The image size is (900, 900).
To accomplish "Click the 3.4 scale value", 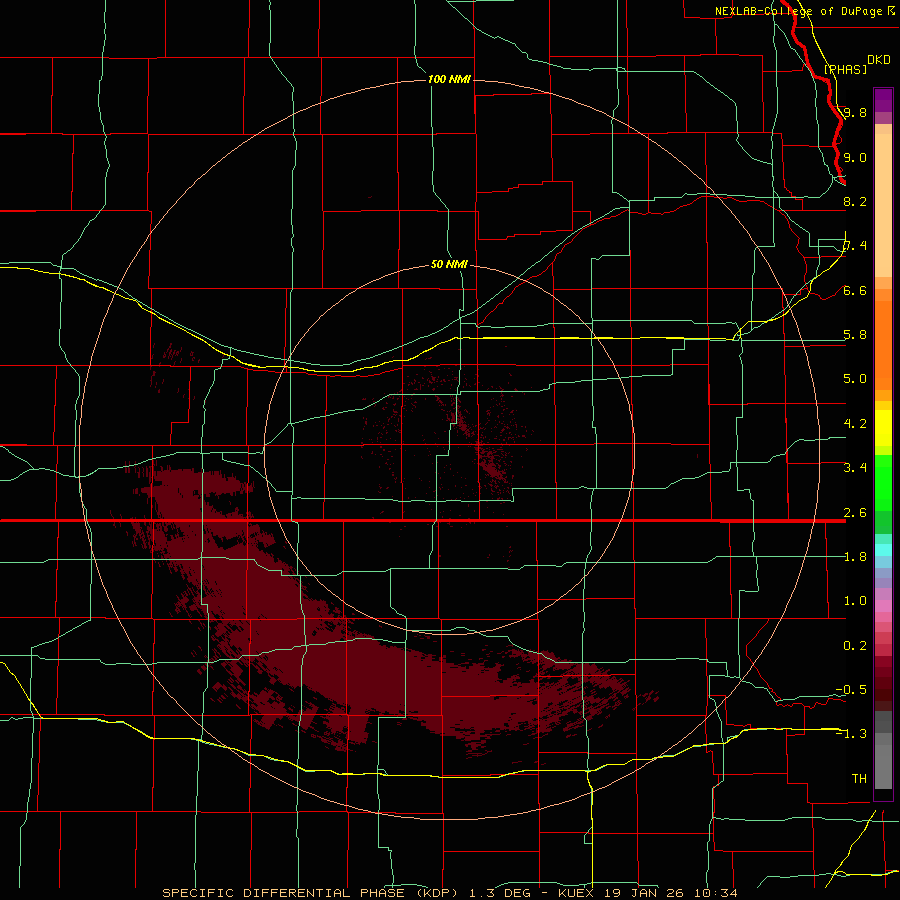I will 855,468.
